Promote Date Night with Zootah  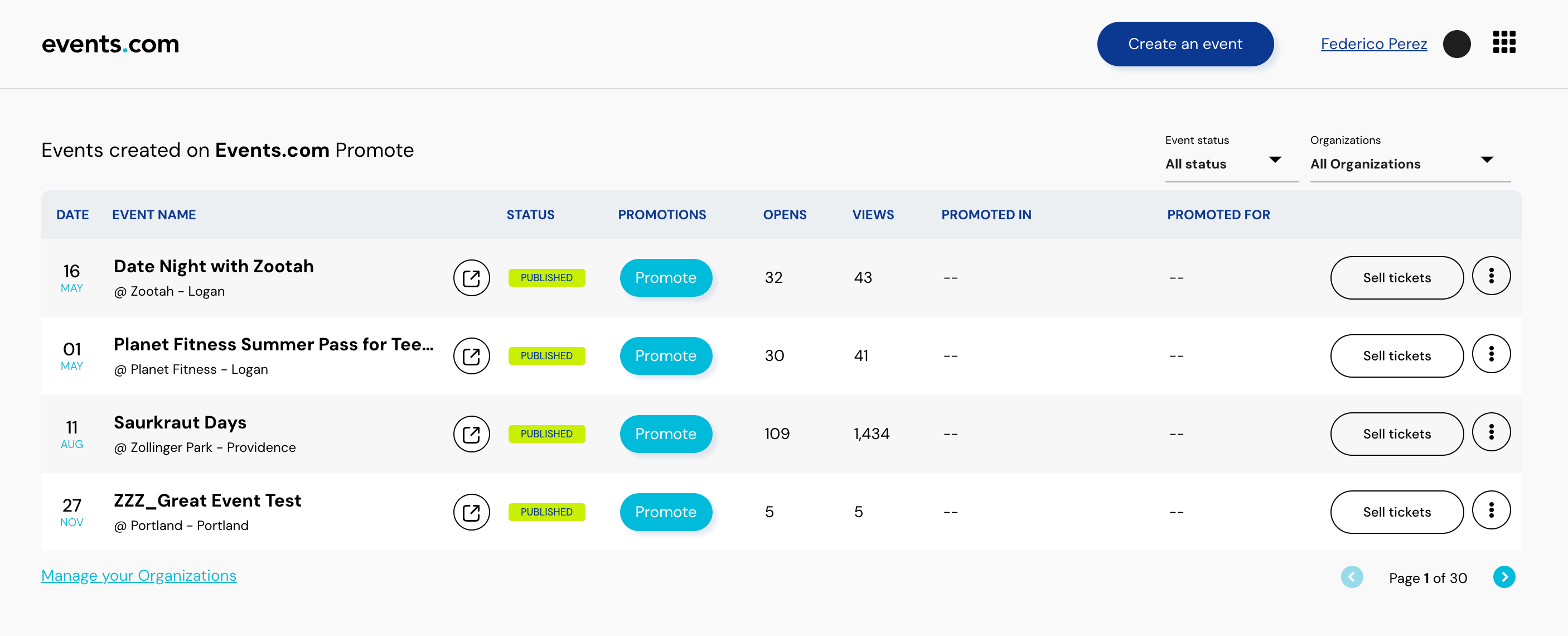tap(665, 278)
